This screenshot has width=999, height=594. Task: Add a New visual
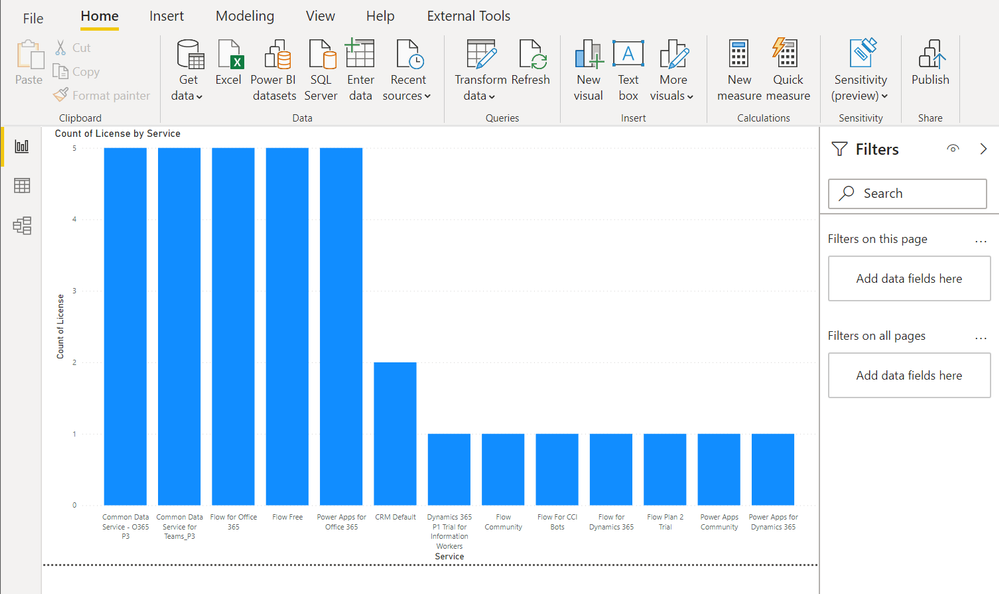tap(588, 70)
